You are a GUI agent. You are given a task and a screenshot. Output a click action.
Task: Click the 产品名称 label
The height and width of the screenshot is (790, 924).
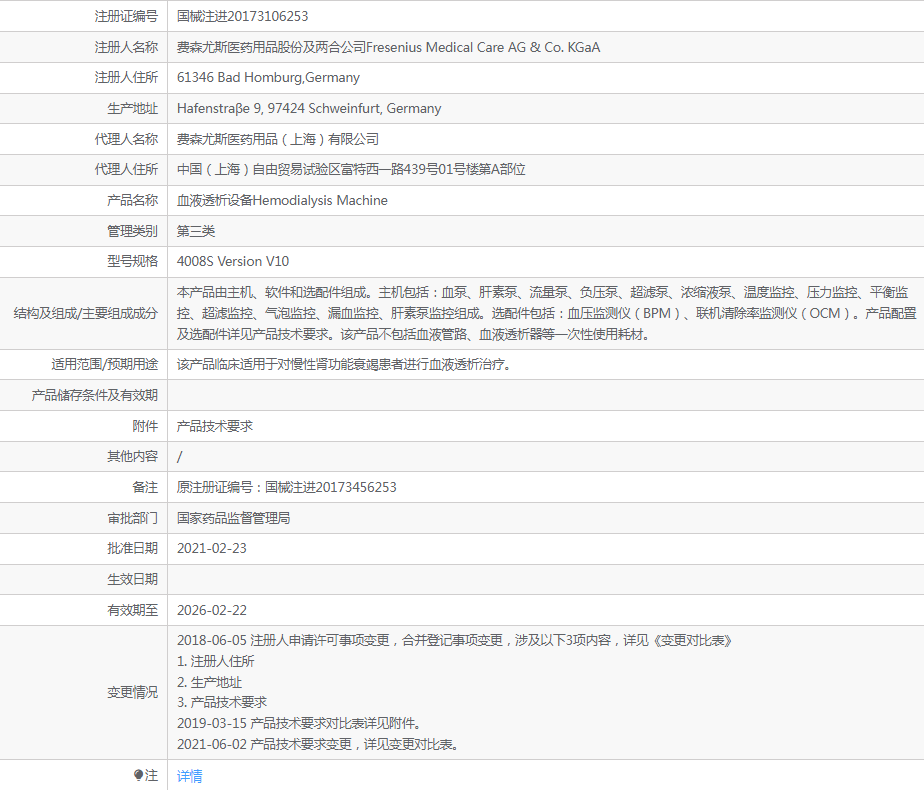point(133,200)
